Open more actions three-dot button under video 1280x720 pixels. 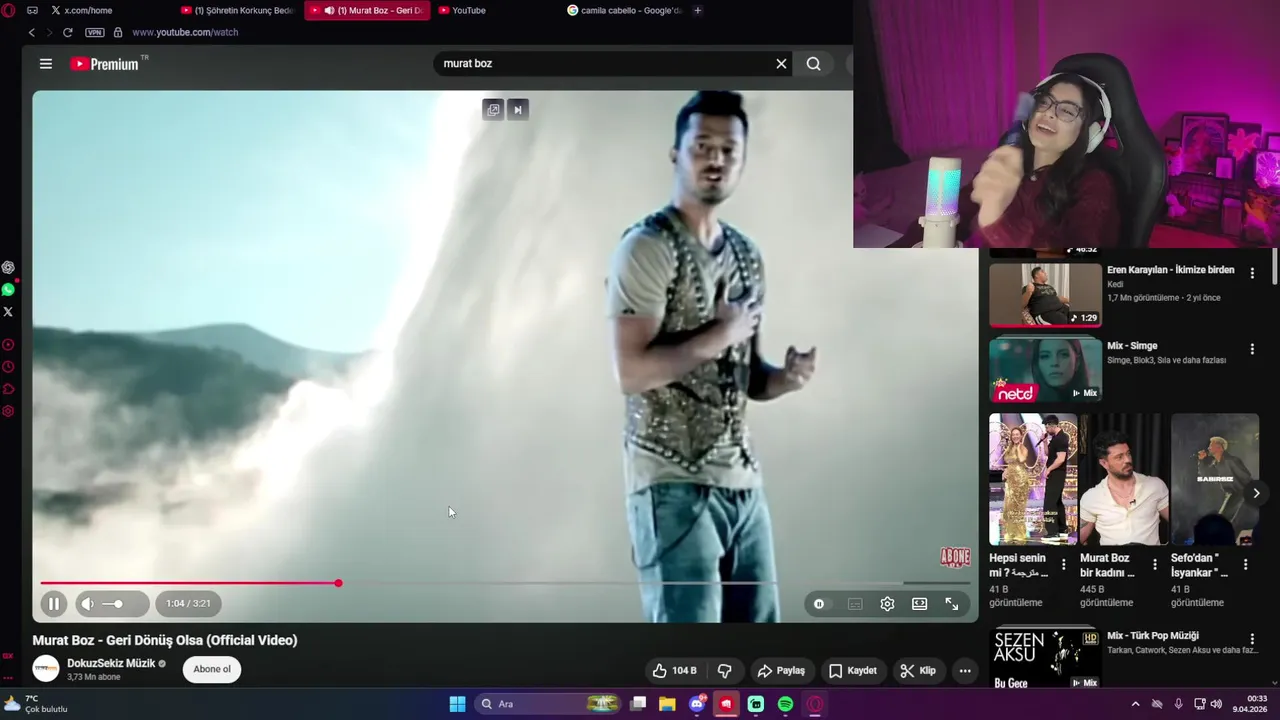click(x=965, y=671)
